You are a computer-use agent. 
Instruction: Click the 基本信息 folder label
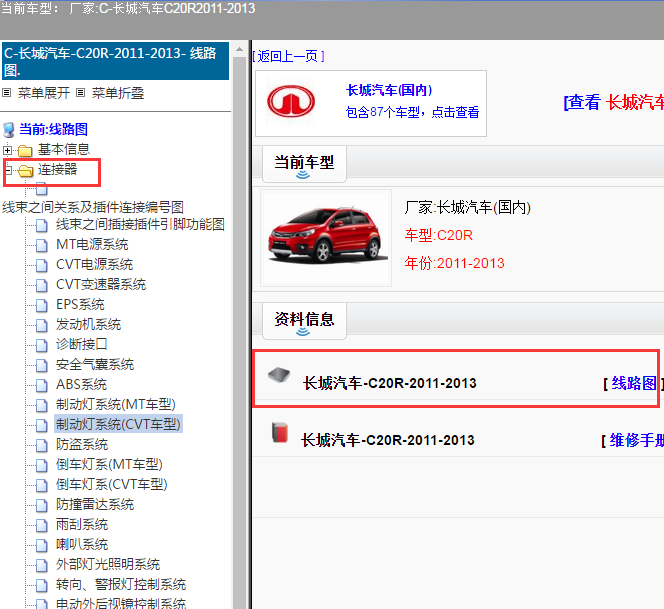64,150
